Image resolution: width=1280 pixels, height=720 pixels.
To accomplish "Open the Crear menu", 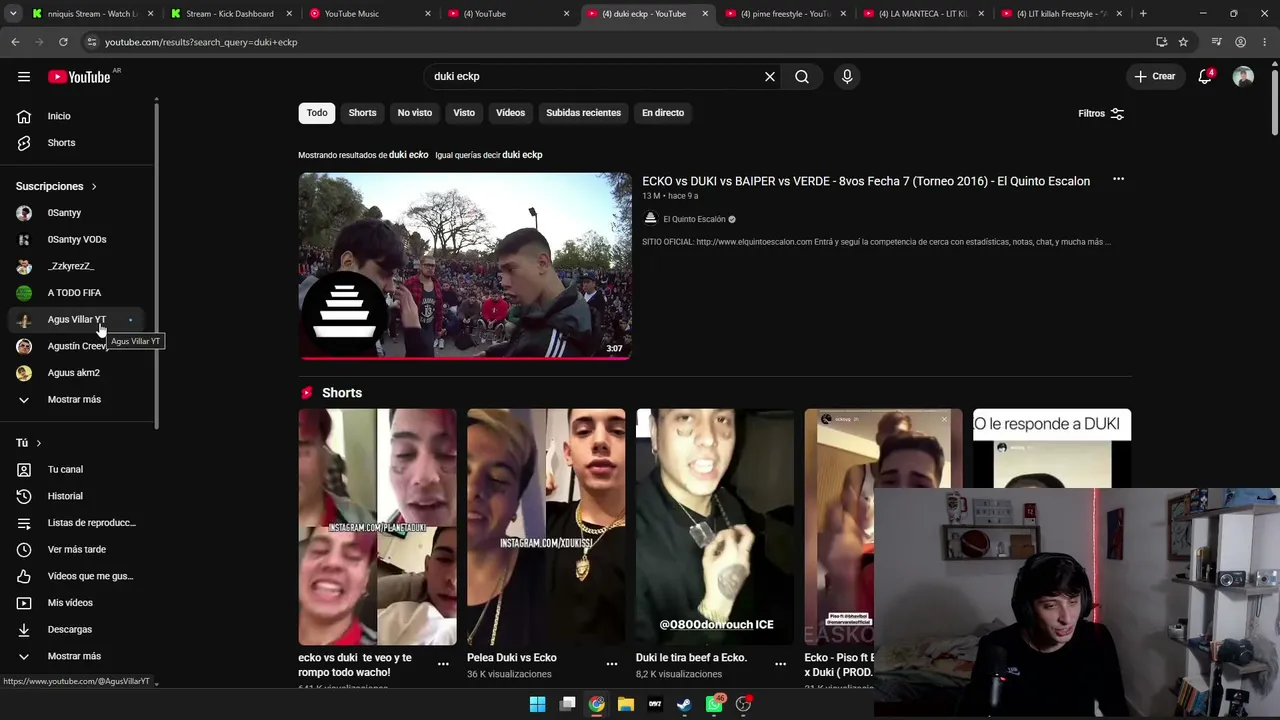I will (x=1155, y=77).
